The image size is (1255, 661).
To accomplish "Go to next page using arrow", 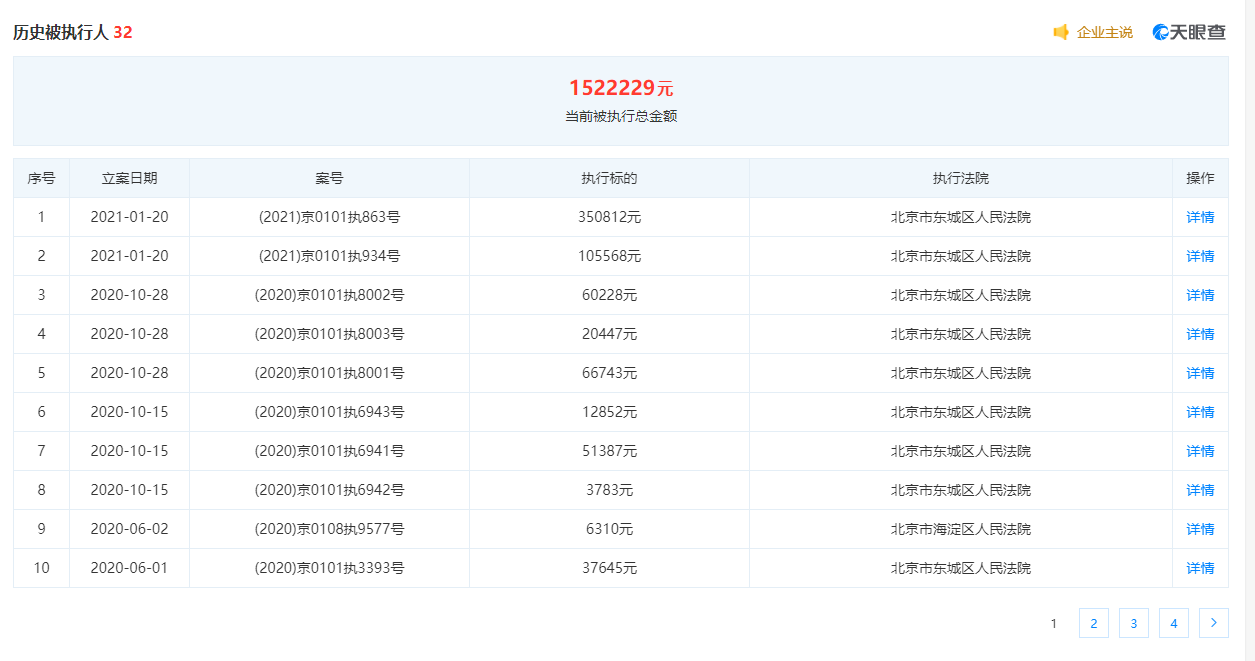I will point(1213,623).
